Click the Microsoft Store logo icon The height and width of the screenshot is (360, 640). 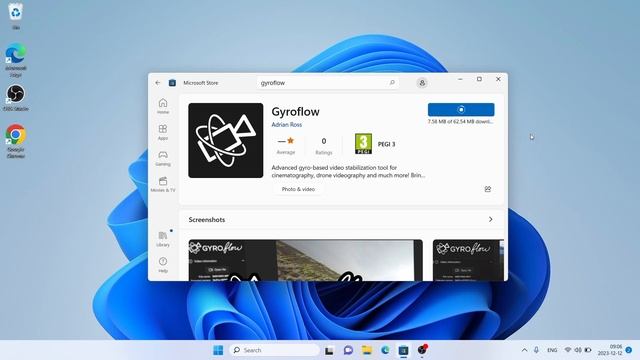172,83
